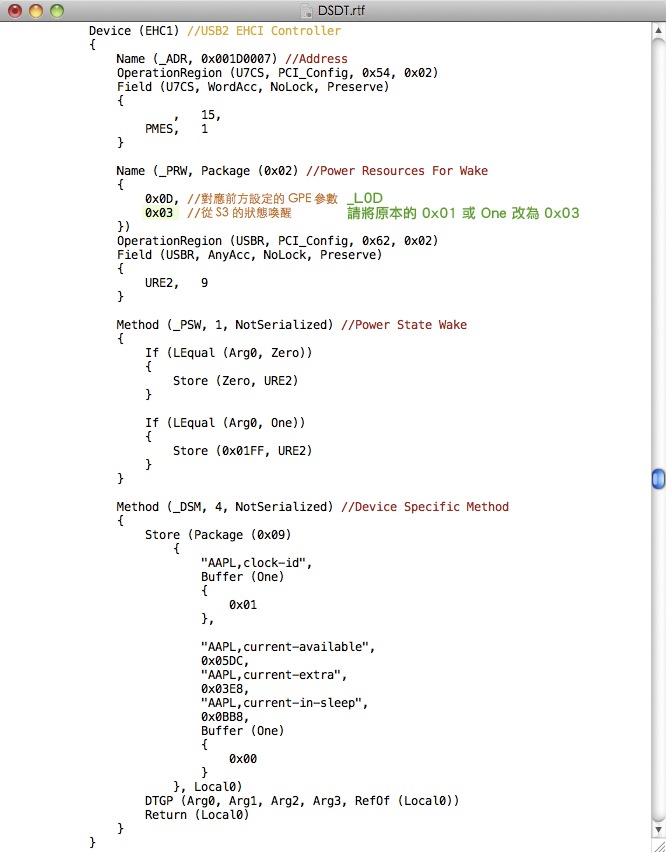Click the text "Name (_PRW, Package (0x02)"
The image size is (666, 853).
(207, 171)
